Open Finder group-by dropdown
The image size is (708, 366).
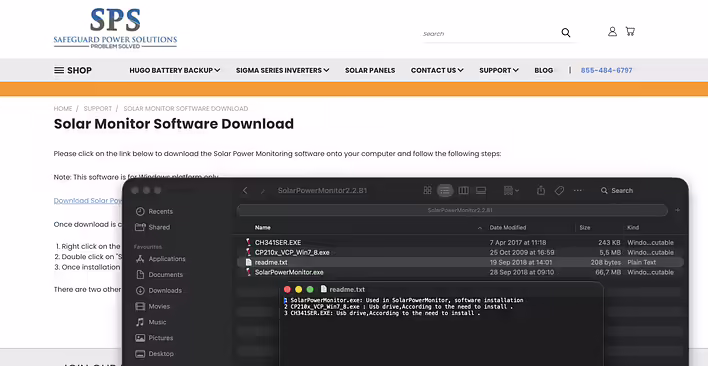511,190
